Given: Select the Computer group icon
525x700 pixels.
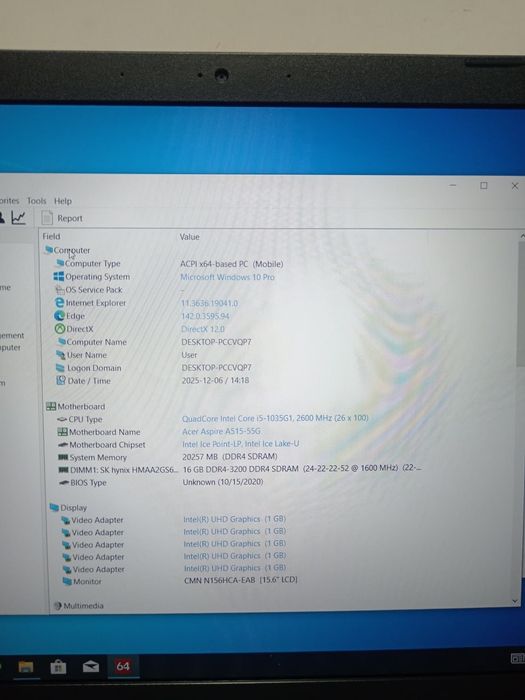Looking at the screenshot, I should pyautogui.click(x=49, y=250).
